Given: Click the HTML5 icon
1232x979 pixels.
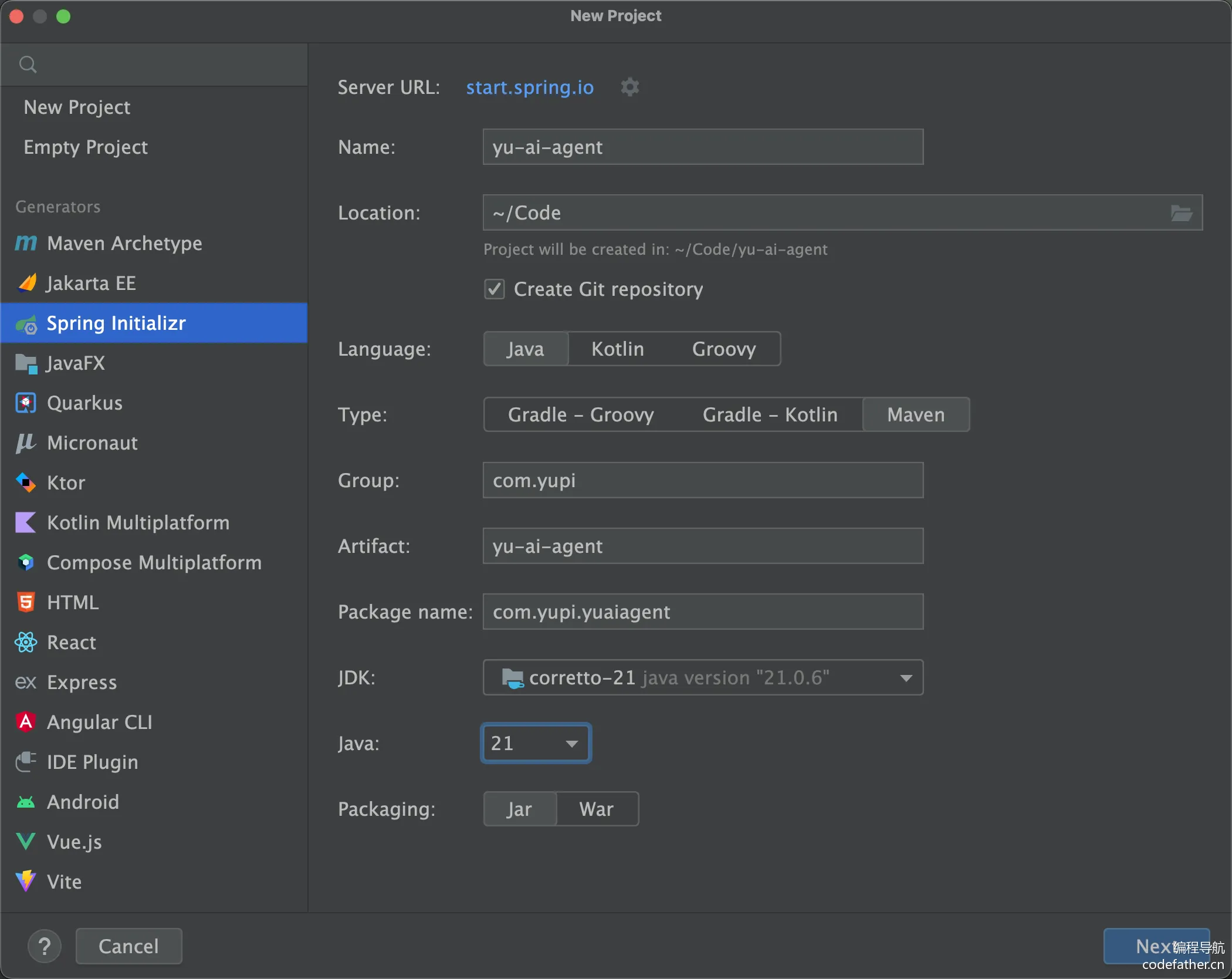Looking at the screenshot, I should (x=26, y=603).
